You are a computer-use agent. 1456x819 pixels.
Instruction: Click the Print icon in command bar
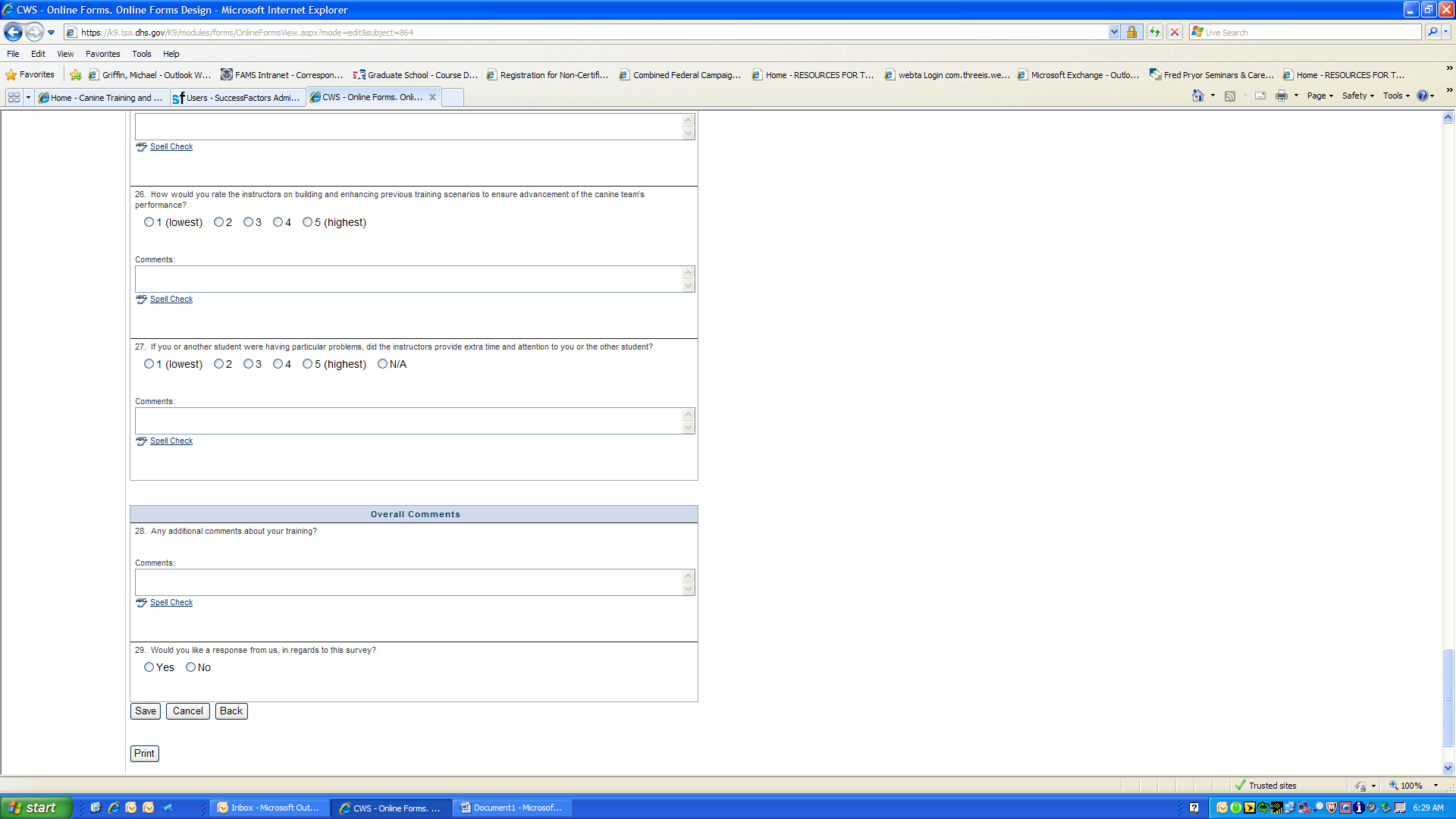[1281, 96]
